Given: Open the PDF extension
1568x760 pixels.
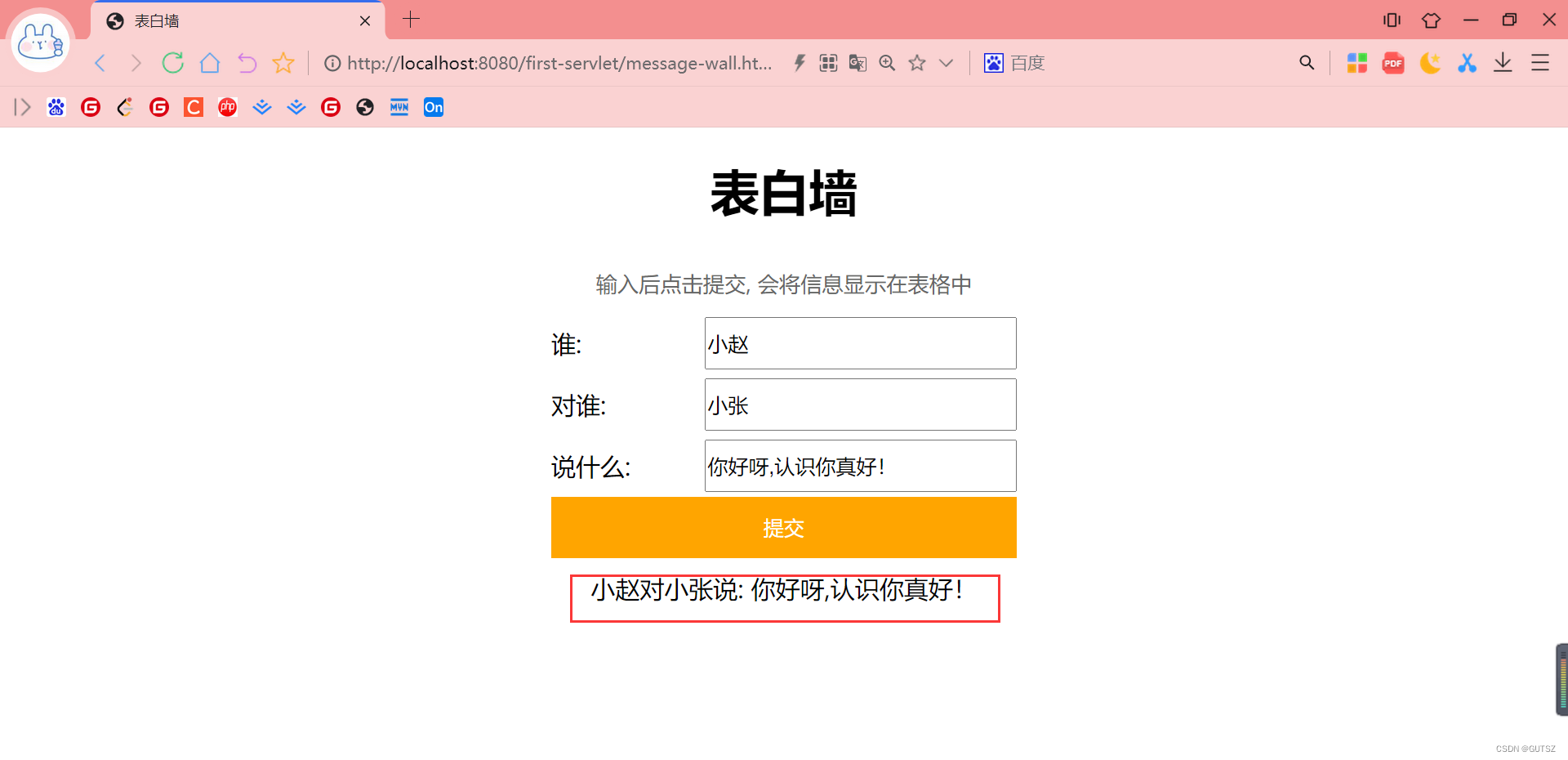Looking at the screenshot, I should (x=1393, y=63).
